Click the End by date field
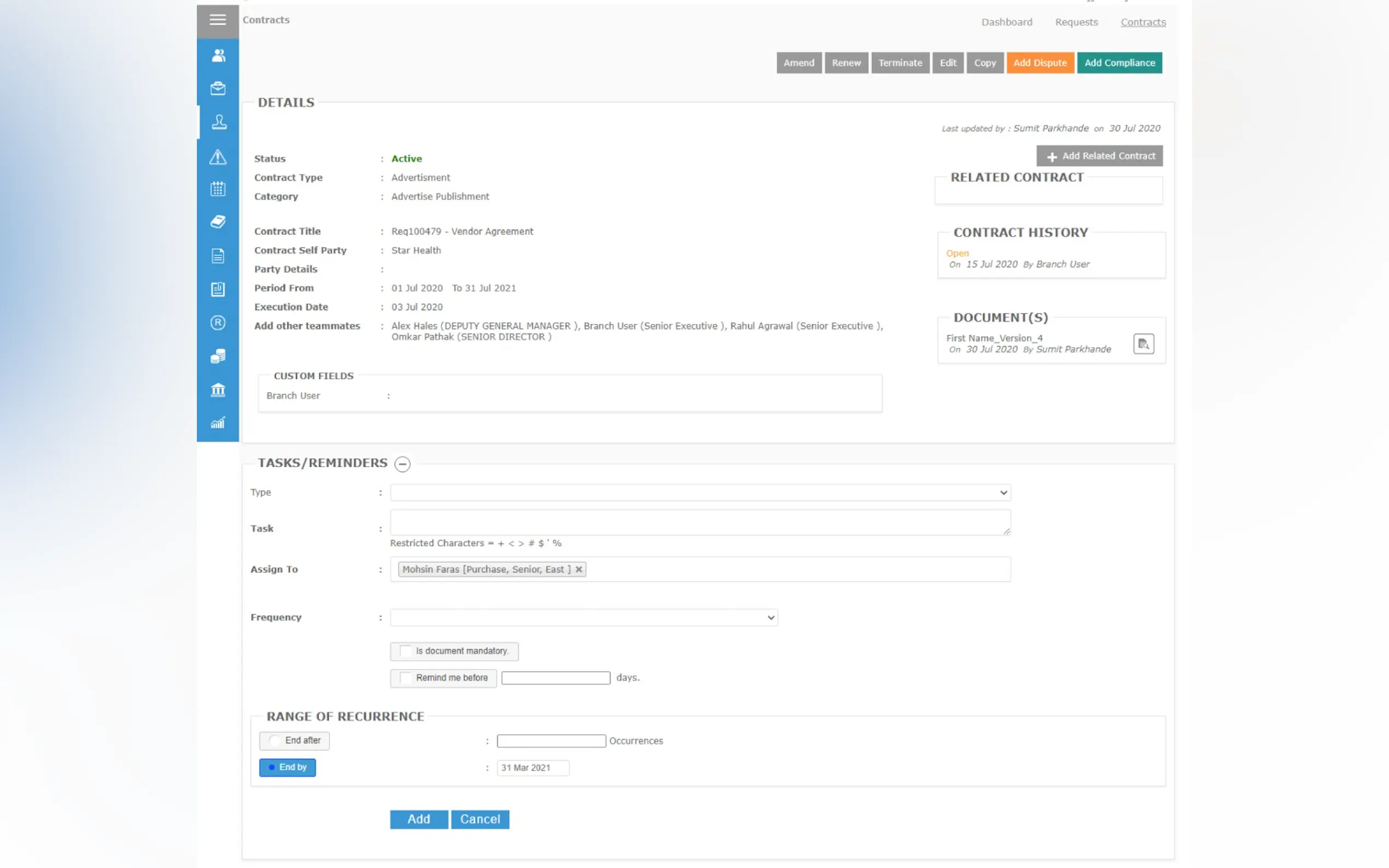 (532, 768)
